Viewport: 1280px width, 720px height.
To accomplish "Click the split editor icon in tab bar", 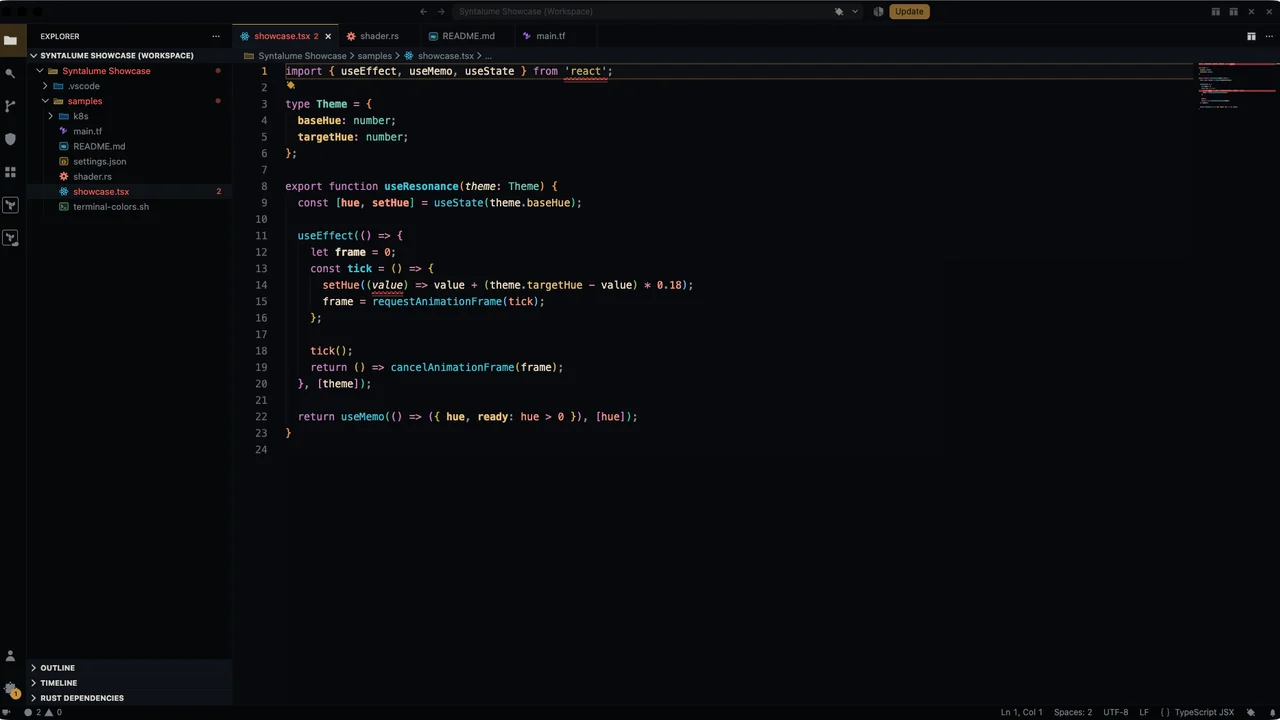I will point(1251,36).
